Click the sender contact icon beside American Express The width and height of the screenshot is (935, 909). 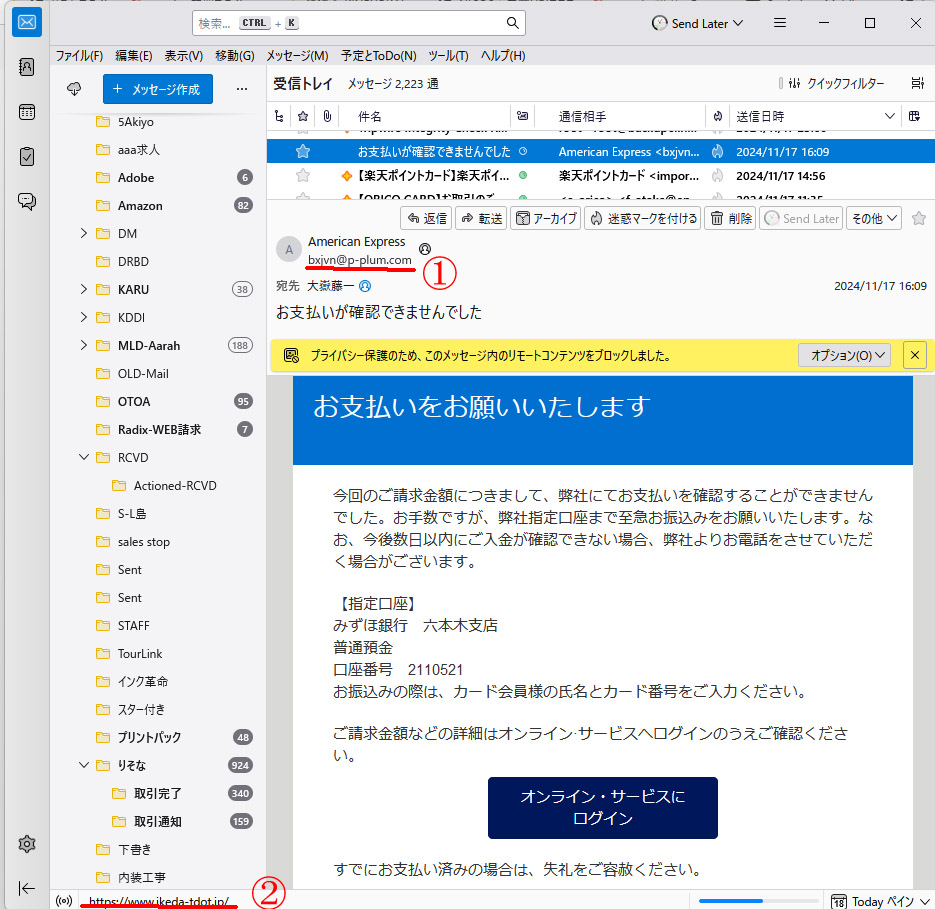(425, 249)
